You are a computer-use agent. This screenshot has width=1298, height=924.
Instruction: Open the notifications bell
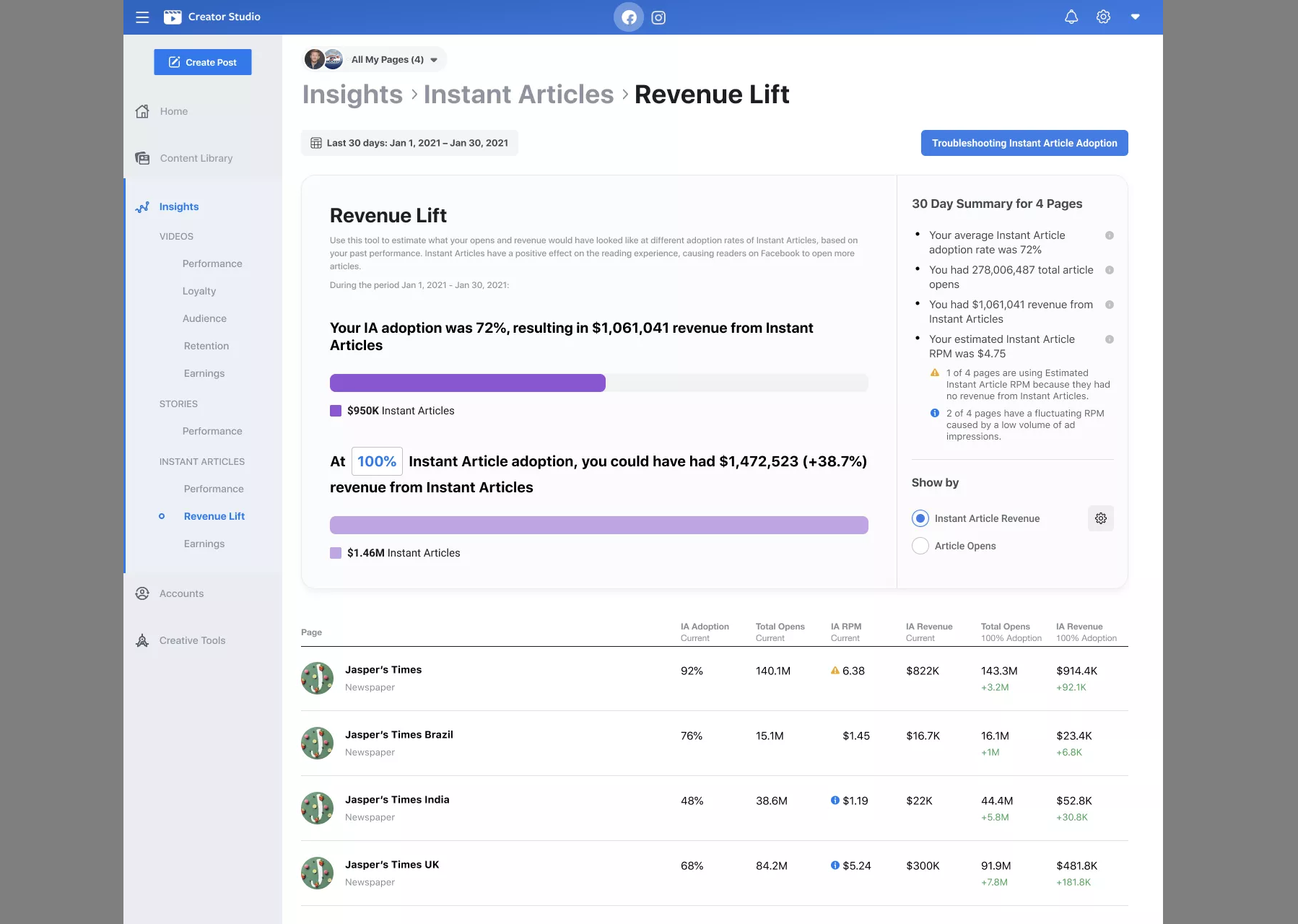[x=1071, y=17]
